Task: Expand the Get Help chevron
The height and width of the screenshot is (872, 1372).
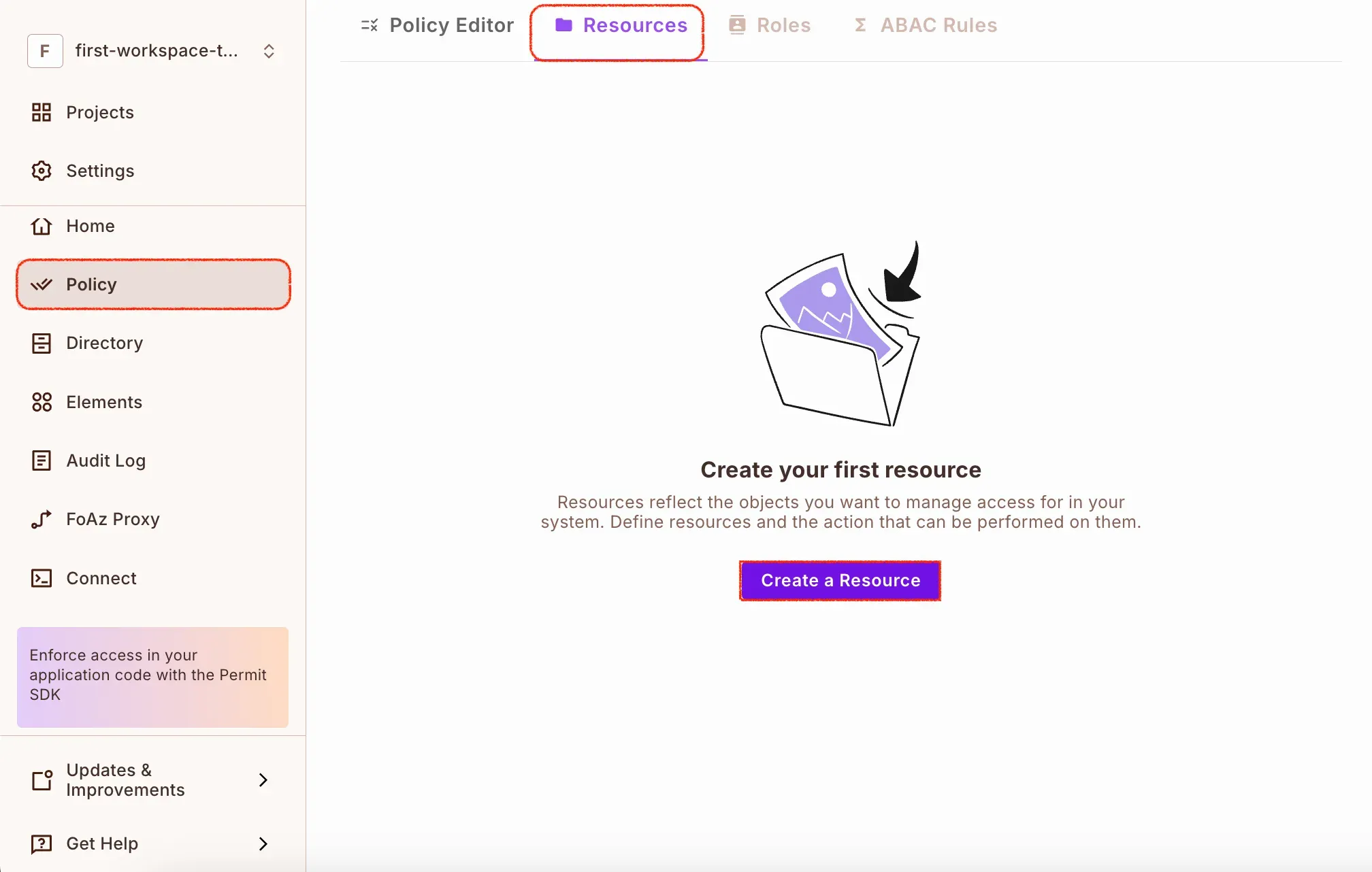Action: pos(263,844)
